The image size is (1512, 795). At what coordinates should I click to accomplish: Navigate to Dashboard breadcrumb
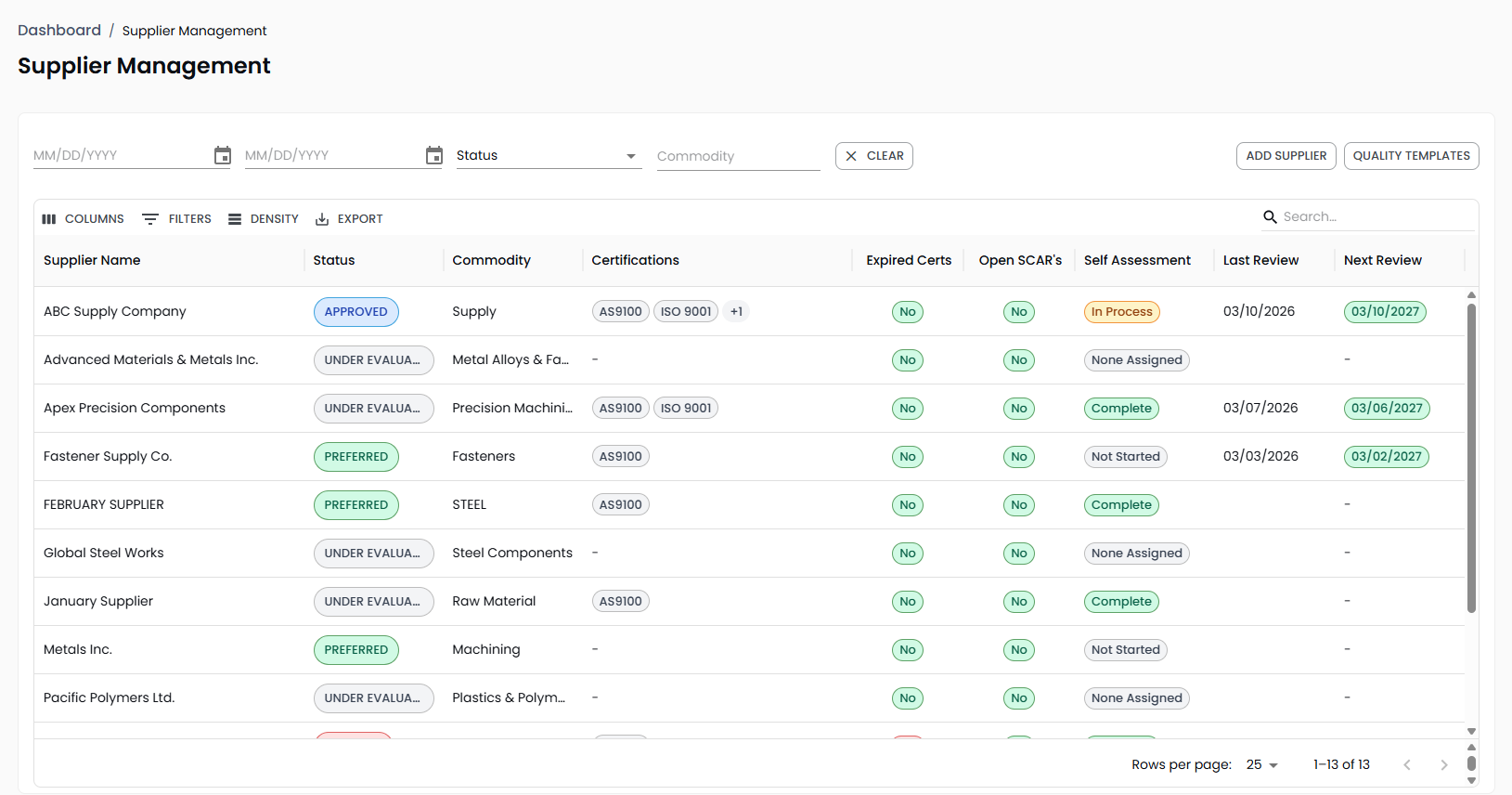tap(59, 31)
